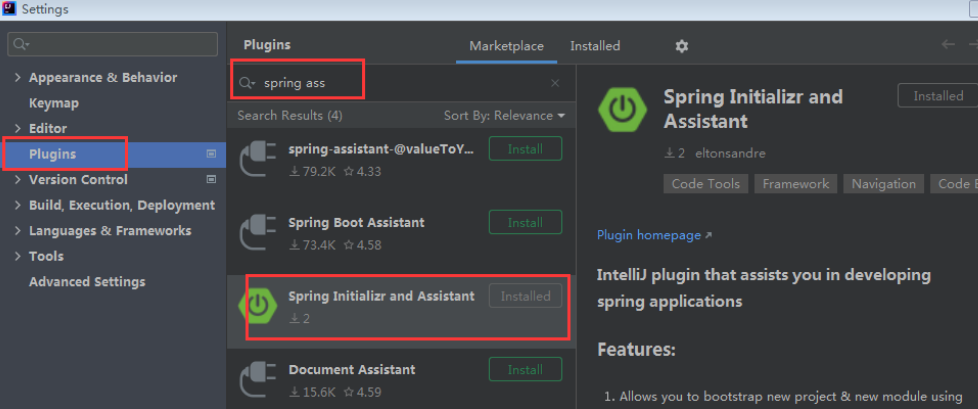Expand the Tools settings node
Screen dimensions: 978x409
pos(17,256)
